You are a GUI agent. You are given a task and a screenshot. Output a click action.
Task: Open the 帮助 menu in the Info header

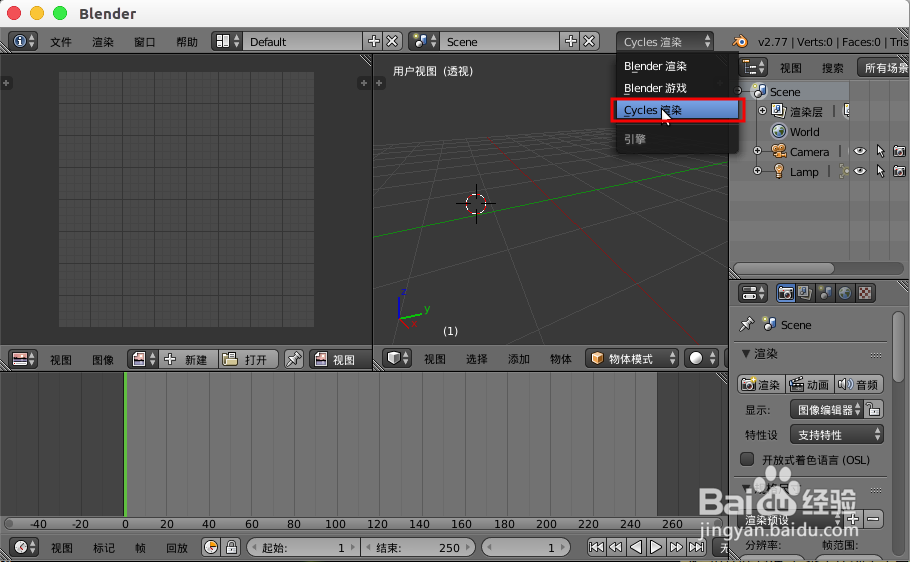click(187, 42)
